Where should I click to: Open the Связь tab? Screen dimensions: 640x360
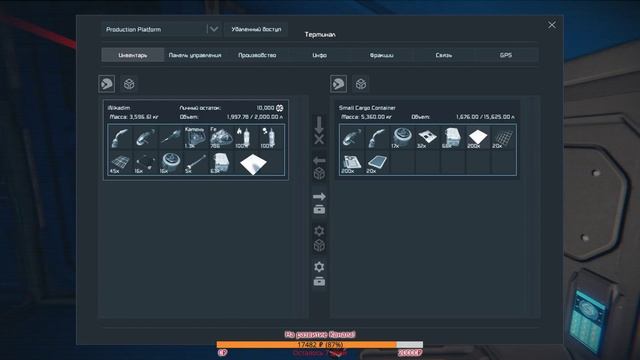(444, 55)
